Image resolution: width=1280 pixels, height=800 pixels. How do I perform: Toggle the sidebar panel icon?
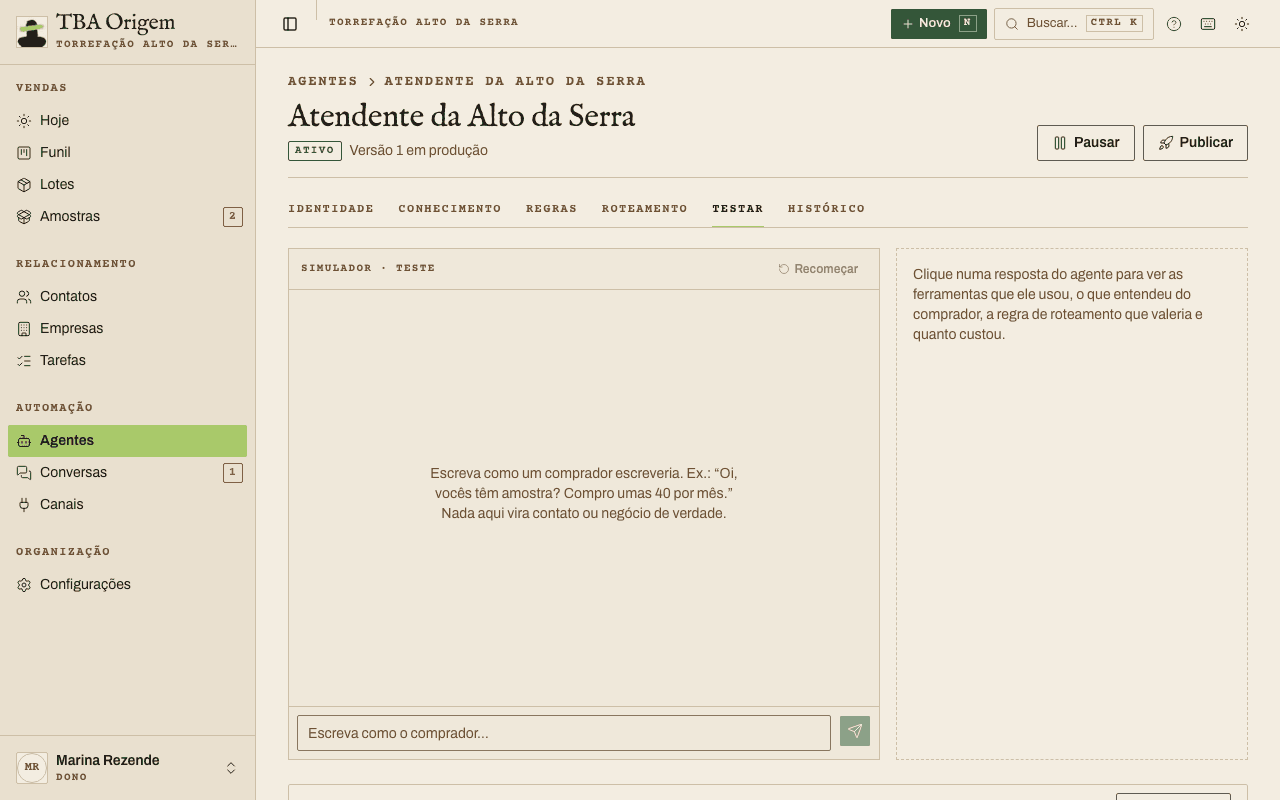290,24
